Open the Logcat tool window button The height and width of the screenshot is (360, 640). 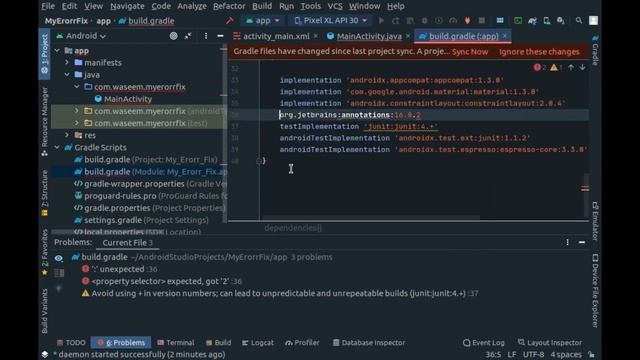258,342
